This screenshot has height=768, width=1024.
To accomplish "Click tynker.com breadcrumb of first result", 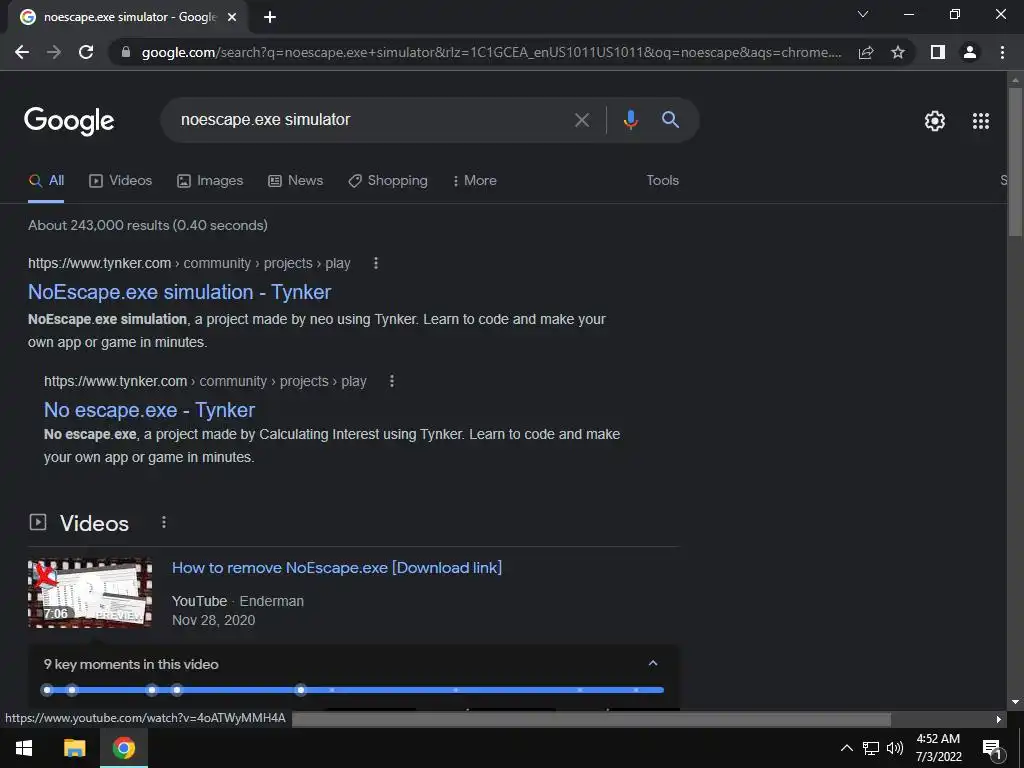I will tap(99, 263).
